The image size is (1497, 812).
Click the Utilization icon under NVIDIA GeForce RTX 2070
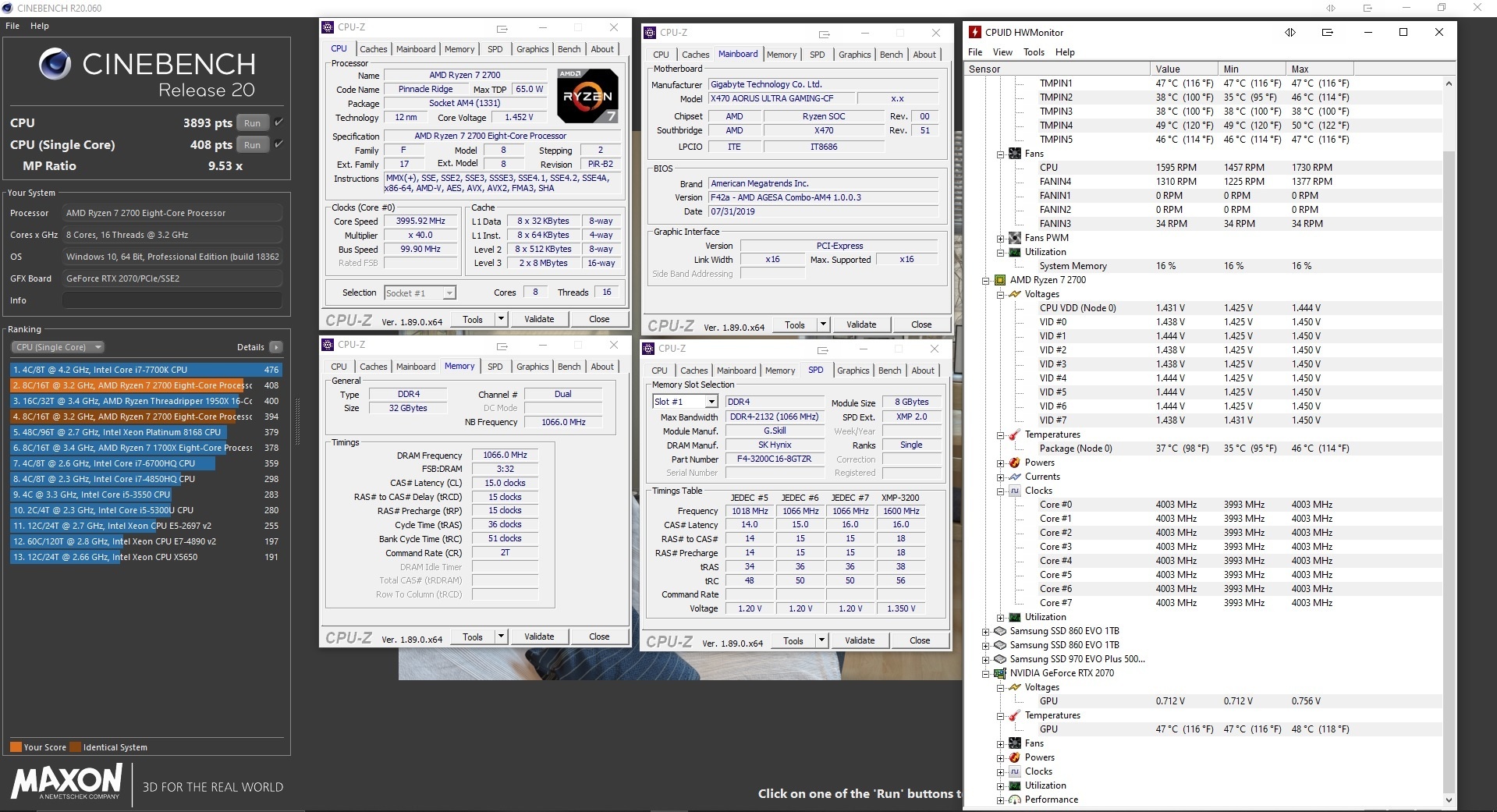coord(1015,785)
